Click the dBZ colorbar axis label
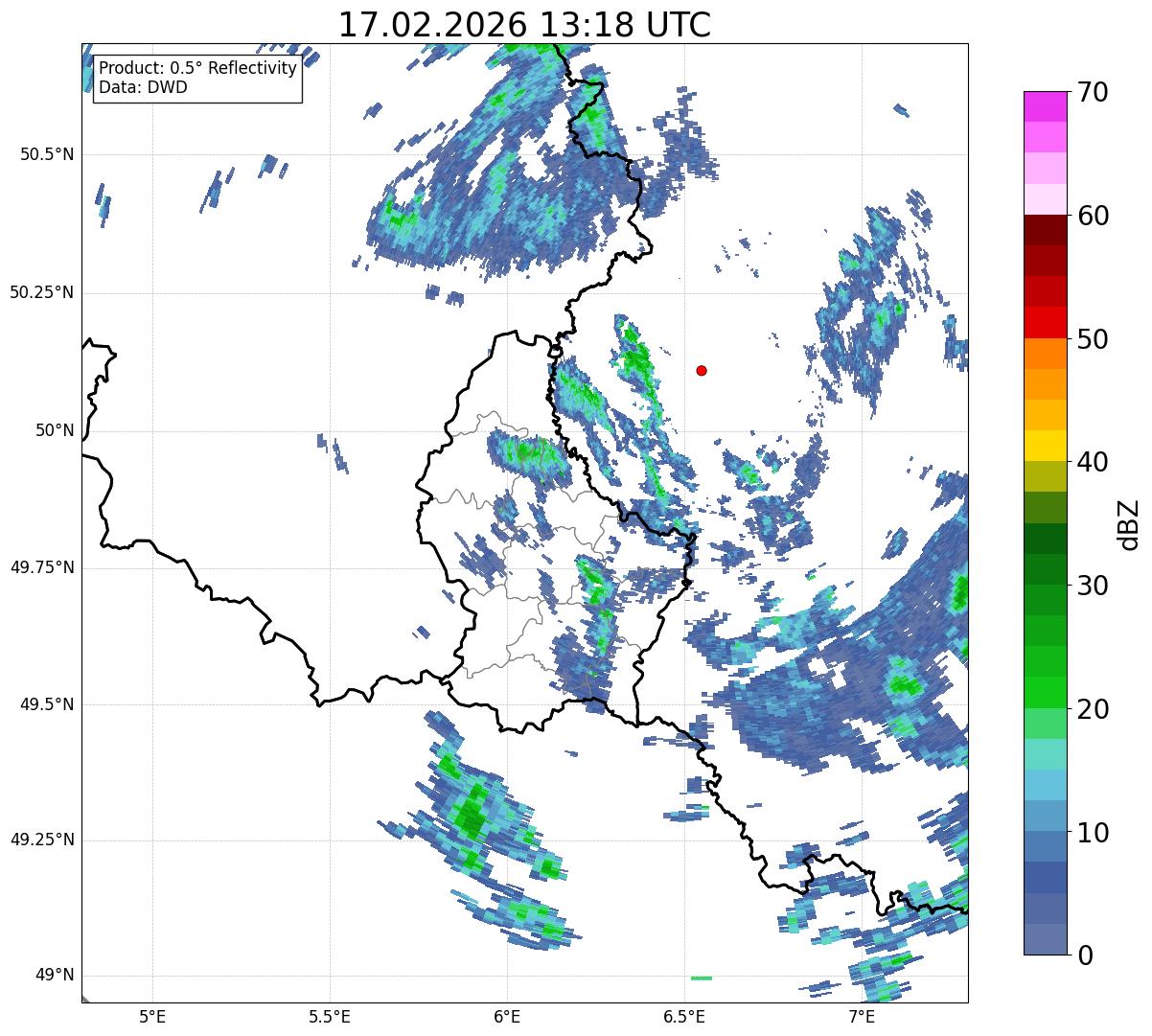 1129,523
